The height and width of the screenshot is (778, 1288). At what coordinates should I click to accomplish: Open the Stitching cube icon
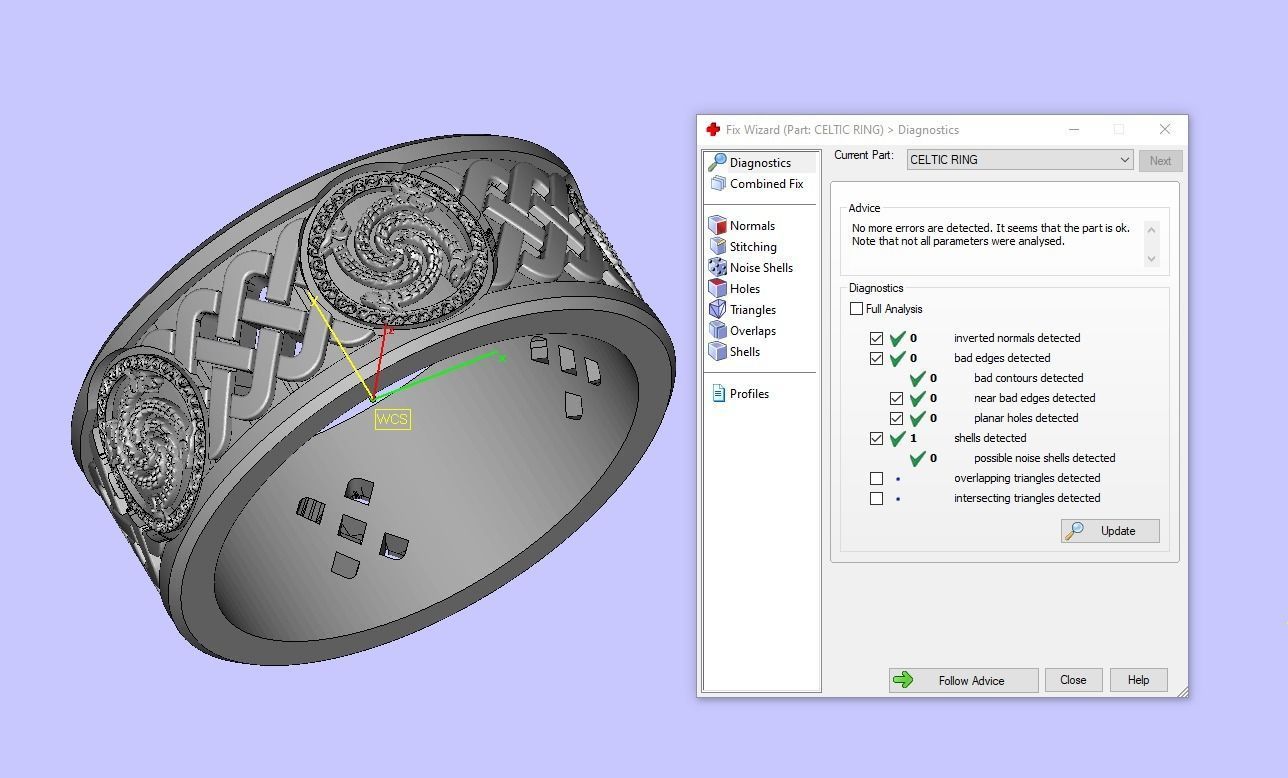click(x=717, y=246)
